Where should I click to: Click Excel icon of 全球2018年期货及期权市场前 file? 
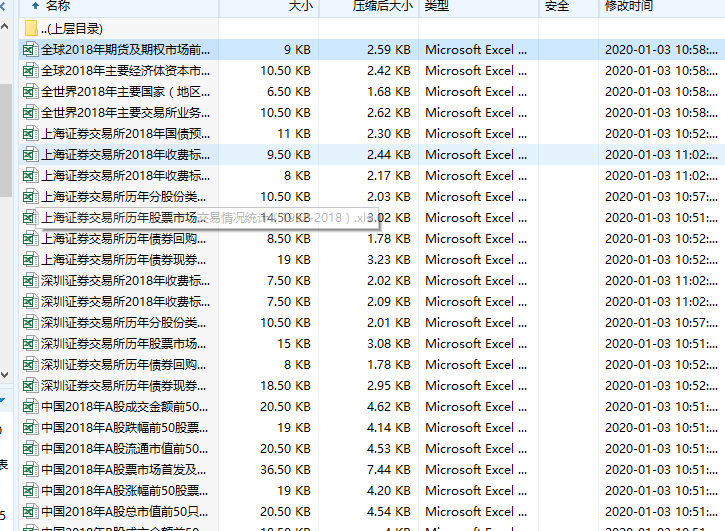[31, 49]
